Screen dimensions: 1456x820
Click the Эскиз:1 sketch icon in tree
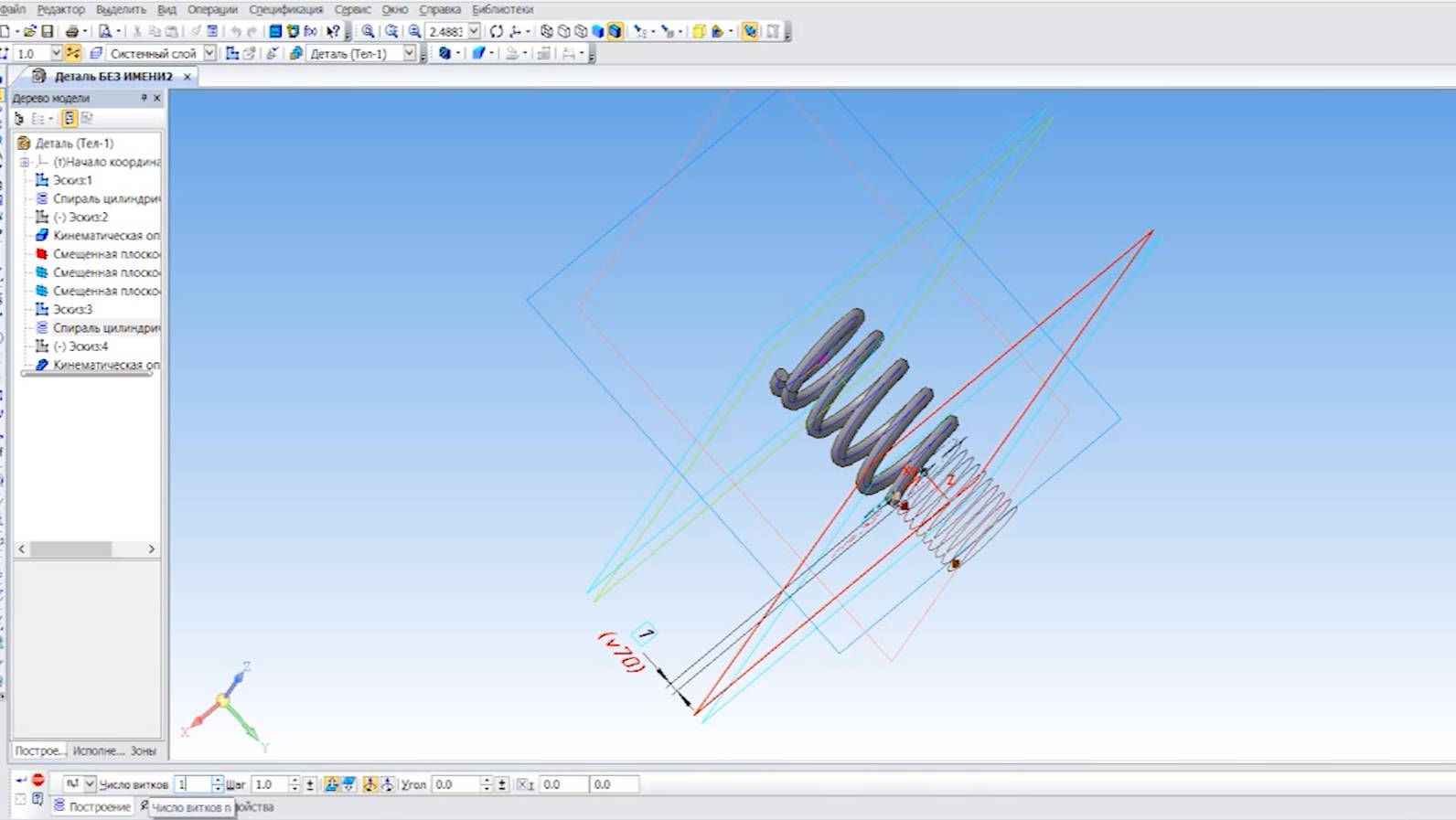click(x=42, y=180)
